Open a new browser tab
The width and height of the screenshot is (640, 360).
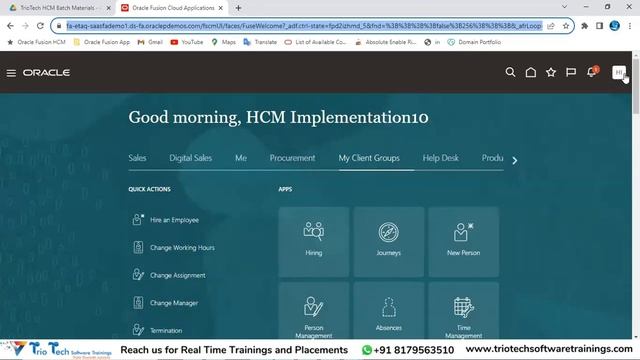coord(238,8)
